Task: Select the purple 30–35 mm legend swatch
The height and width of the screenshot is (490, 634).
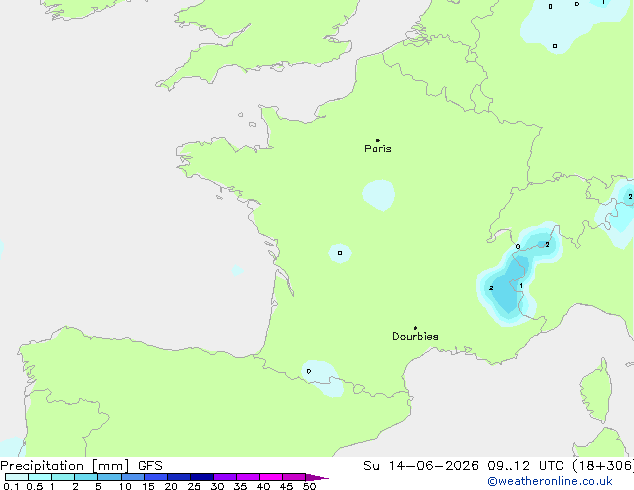Action: click(x=225, y=477)
